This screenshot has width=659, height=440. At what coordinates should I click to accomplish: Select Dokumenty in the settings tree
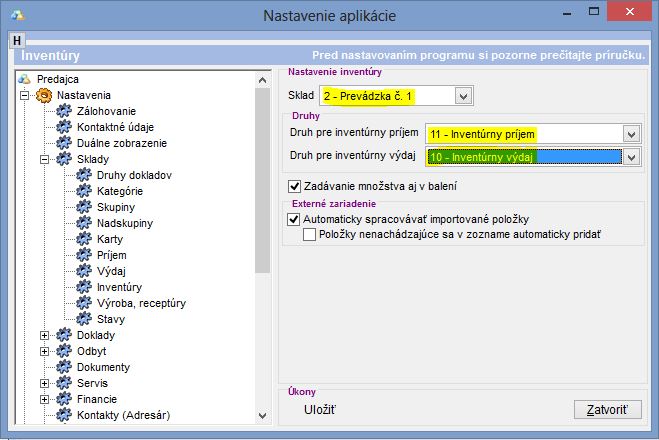tap(103, 367)
